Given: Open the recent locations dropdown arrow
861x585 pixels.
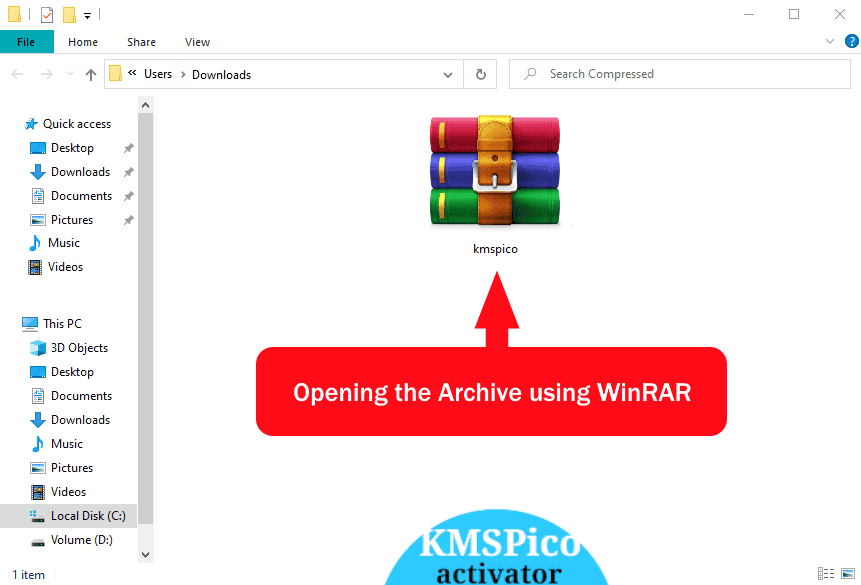Looking at the screenshot, I should tap(70, 74).
